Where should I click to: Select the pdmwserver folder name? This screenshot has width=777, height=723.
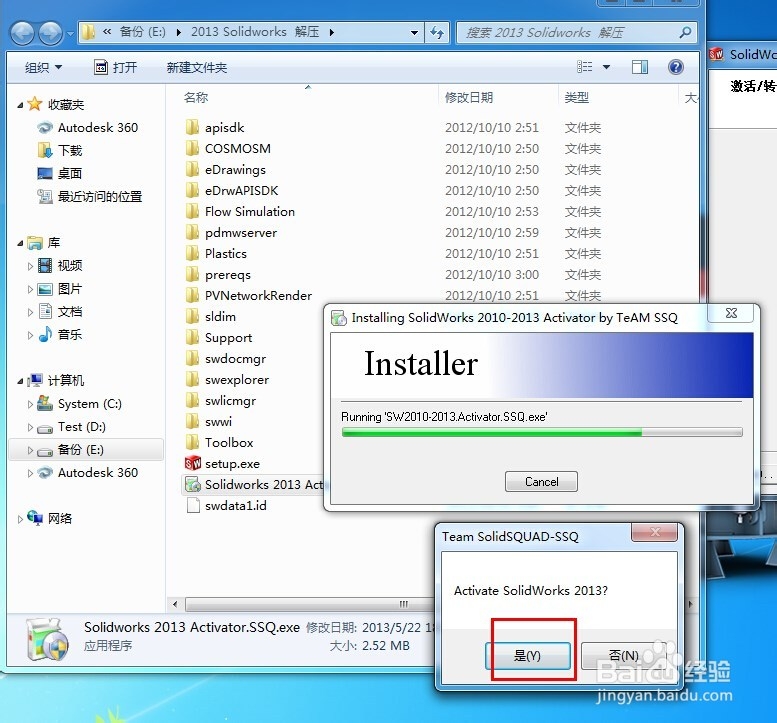[241, 232]
